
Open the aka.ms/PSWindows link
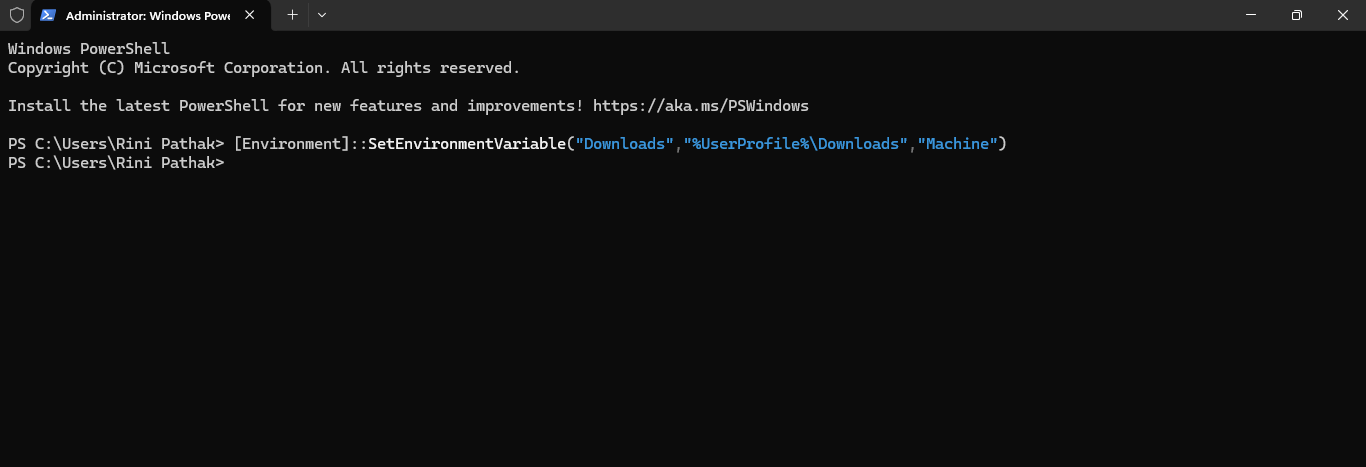pyautogui.click(x=700, y=105)
